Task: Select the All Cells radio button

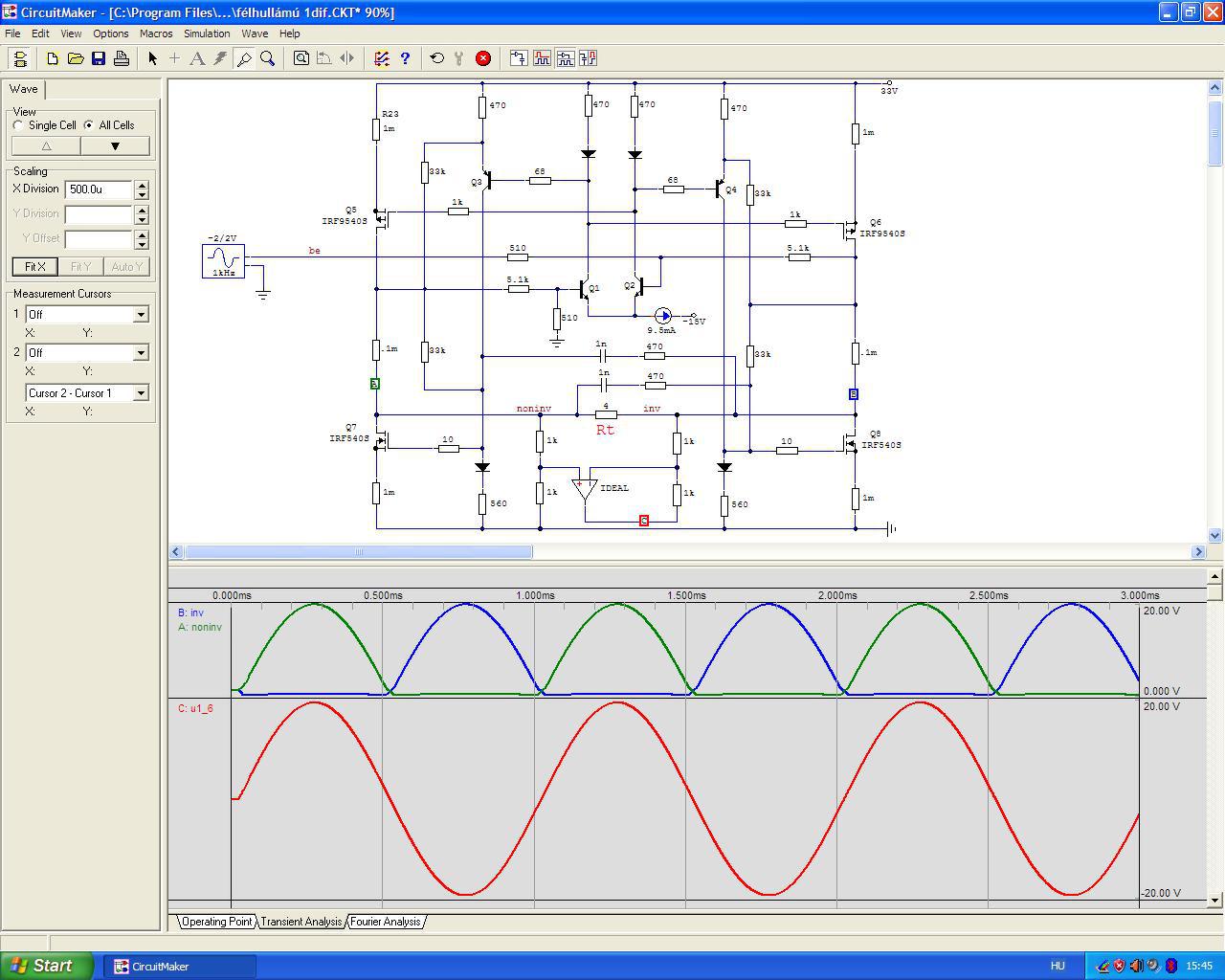Action: [x=89, y=125]
